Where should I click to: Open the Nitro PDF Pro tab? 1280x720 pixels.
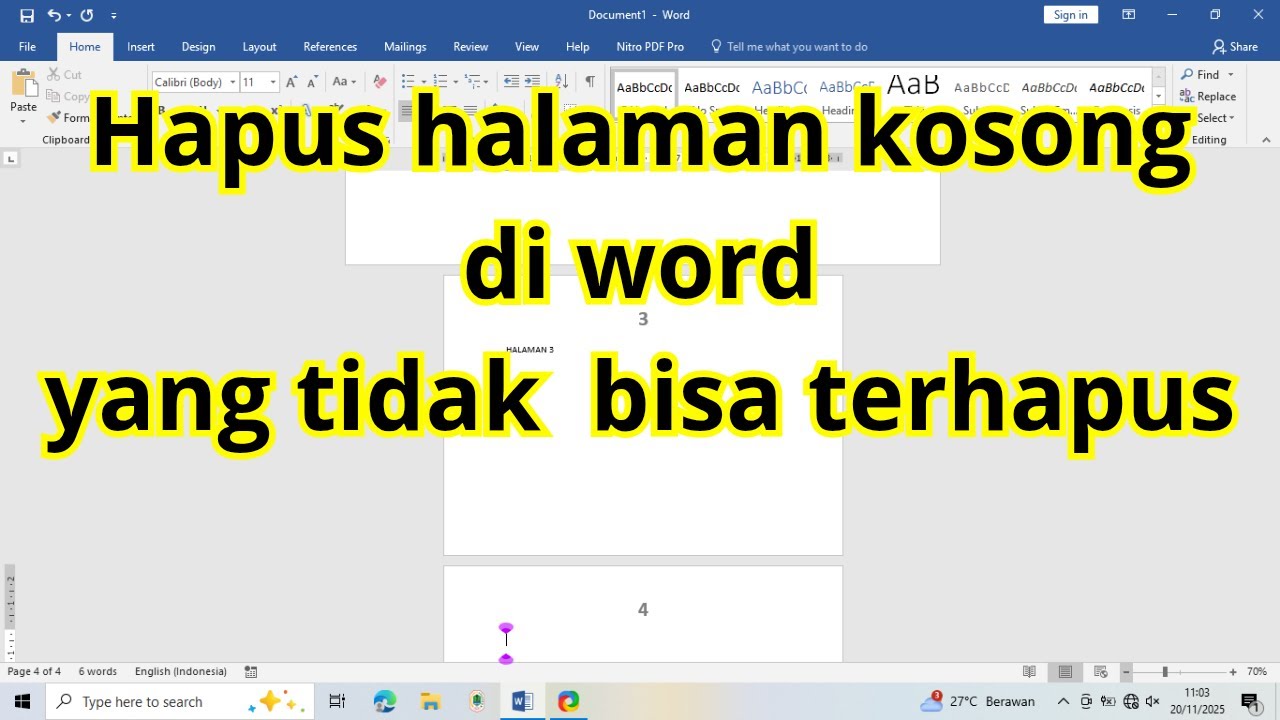pos(650,47)
